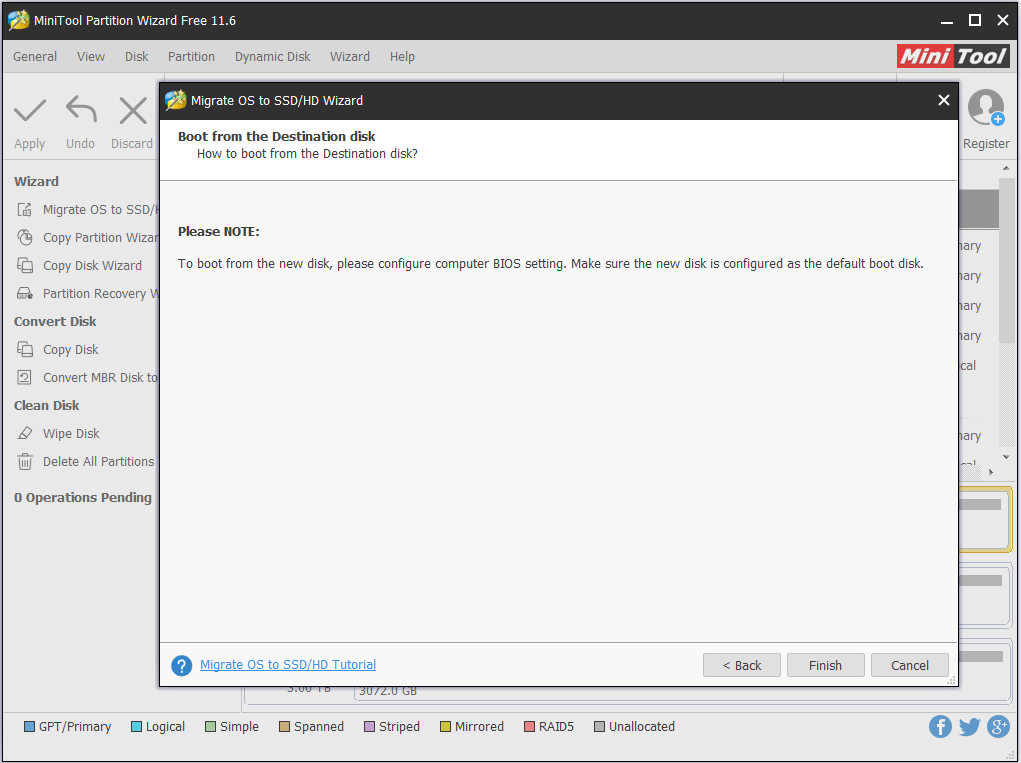
Task: Open the Partition menu
Action: point(191,56)
